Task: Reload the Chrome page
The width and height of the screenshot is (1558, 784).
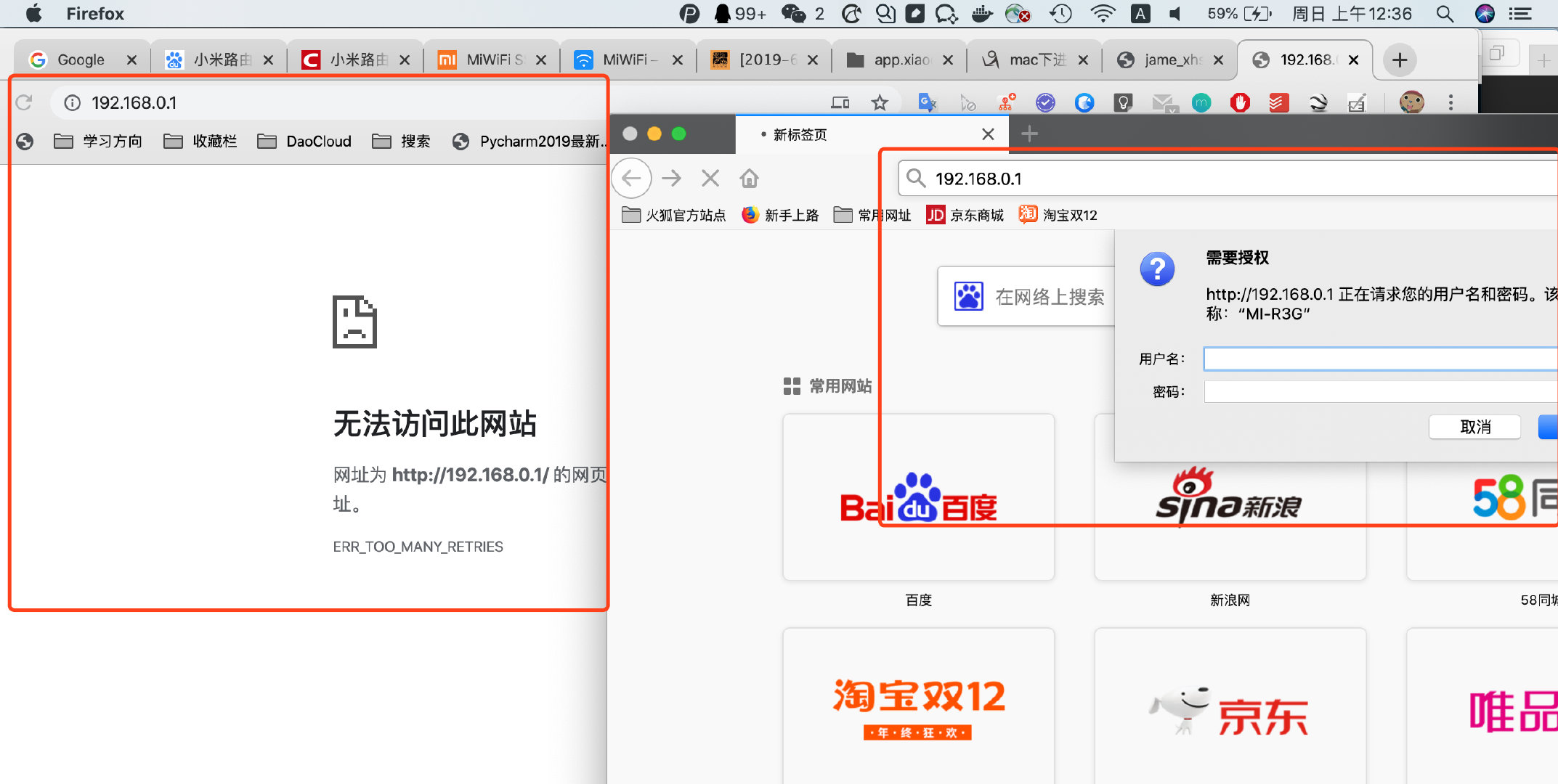Action: pos(24,102)
